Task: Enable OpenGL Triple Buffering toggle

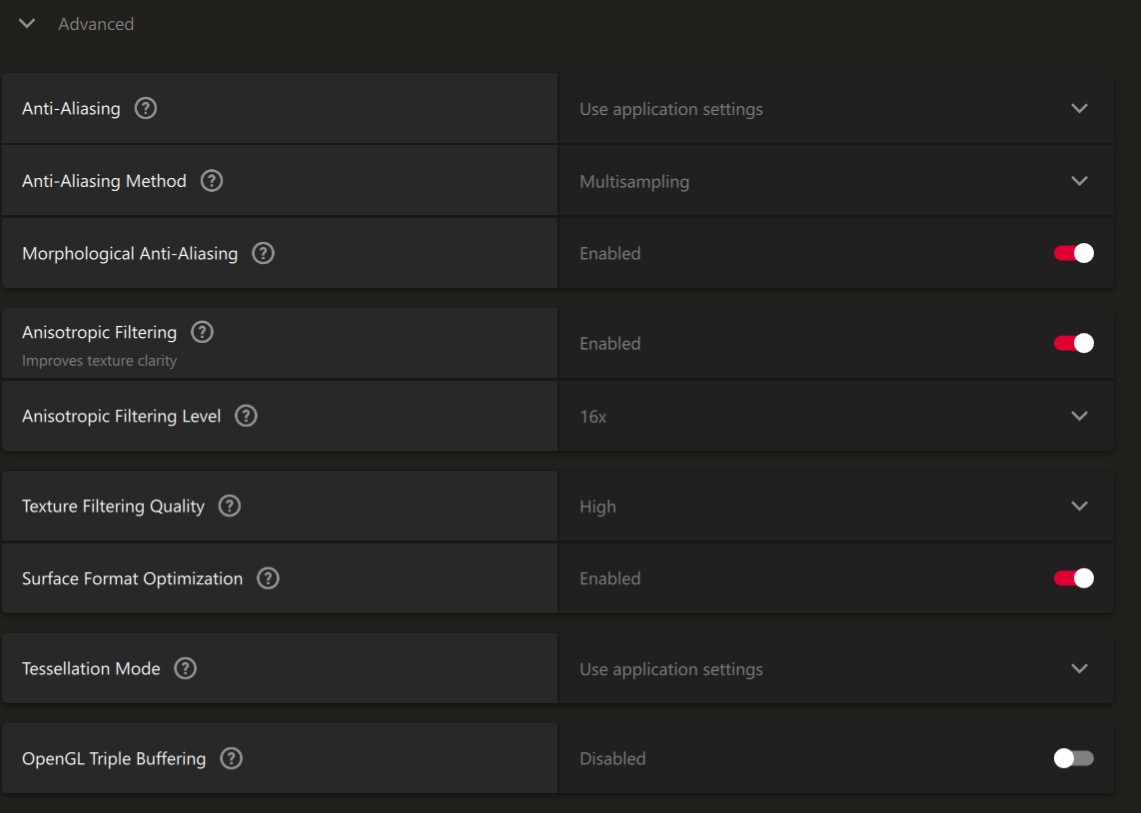Action: (x=1073, y=759)
